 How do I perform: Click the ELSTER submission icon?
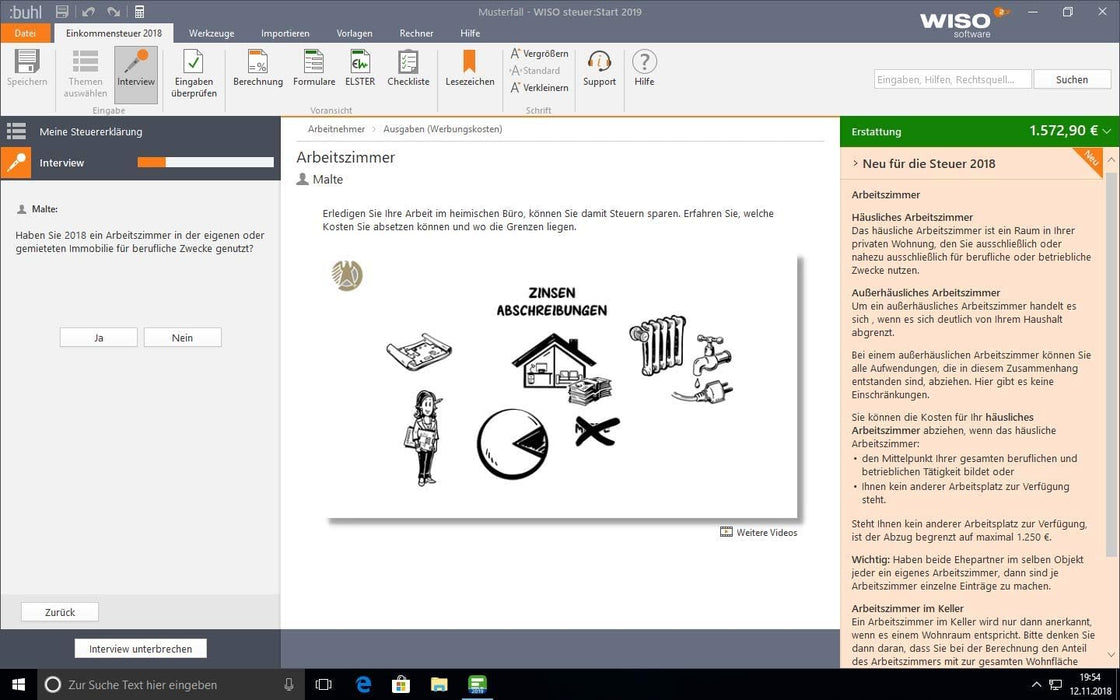pyautogui.click(x=360, y=64)
